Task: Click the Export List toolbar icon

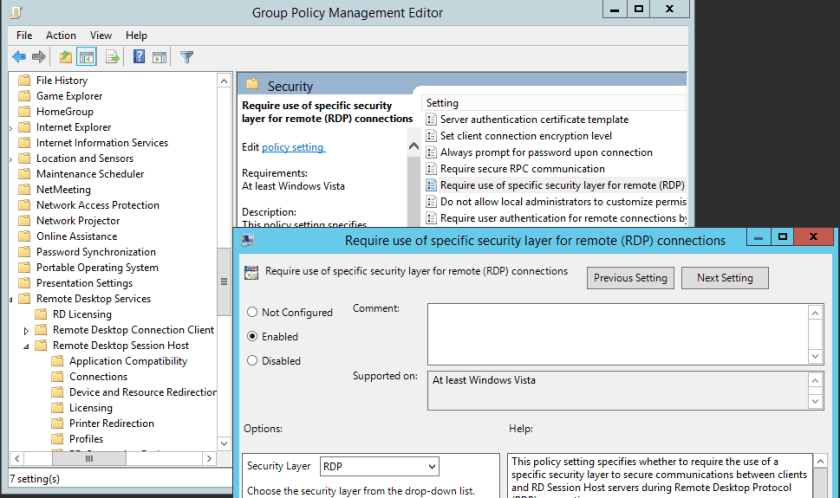Action: (x=113, y=57)
